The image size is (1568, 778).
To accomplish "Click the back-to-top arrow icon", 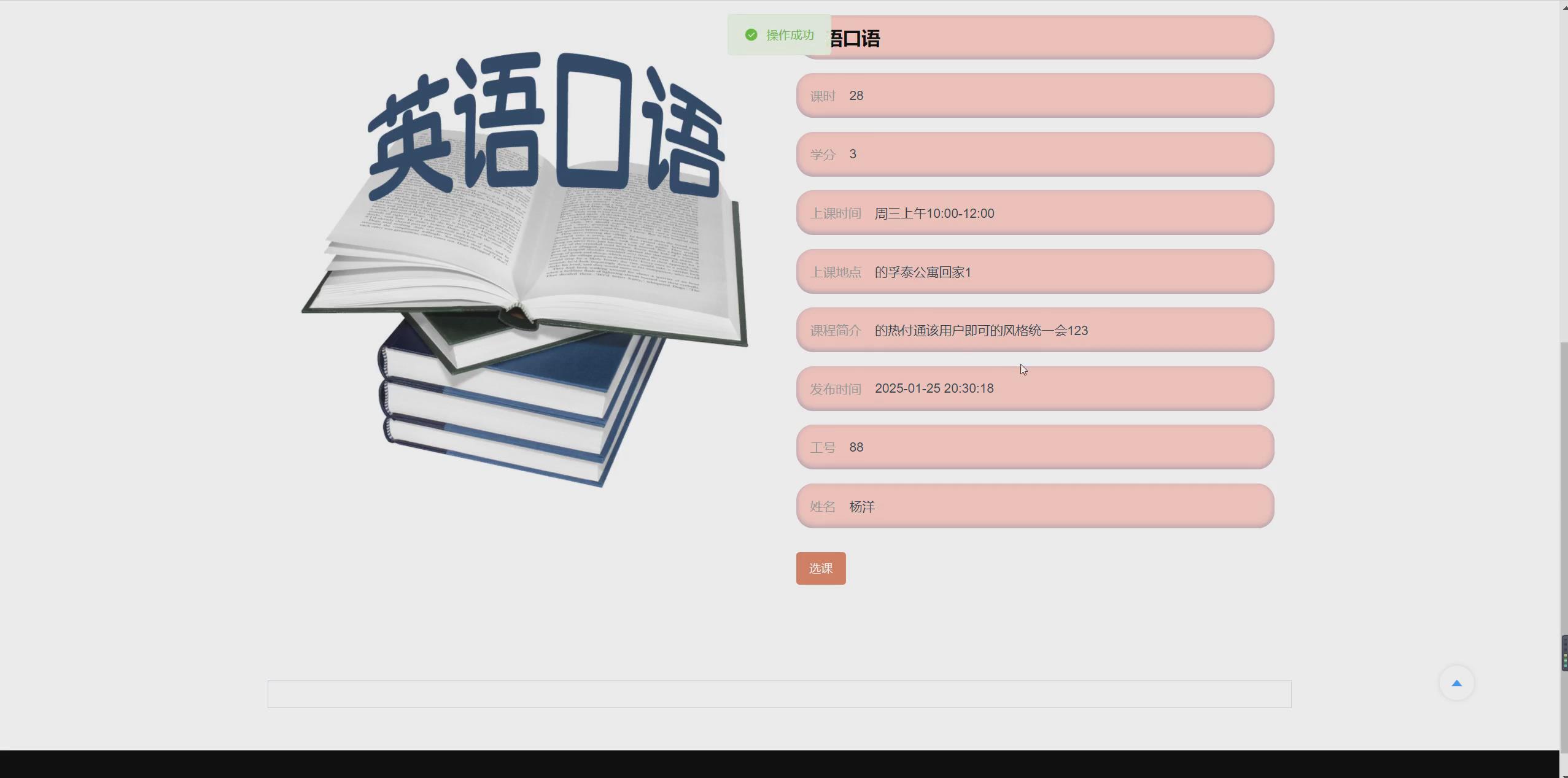I will pyautogui.click(x=1456, y=683).
